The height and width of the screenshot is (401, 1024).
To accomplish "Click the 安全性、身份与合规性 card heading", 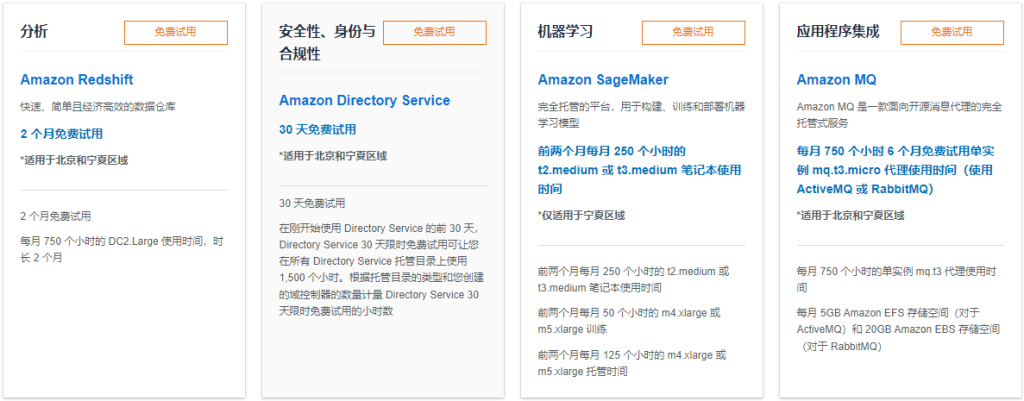I will tap(327, 43).
